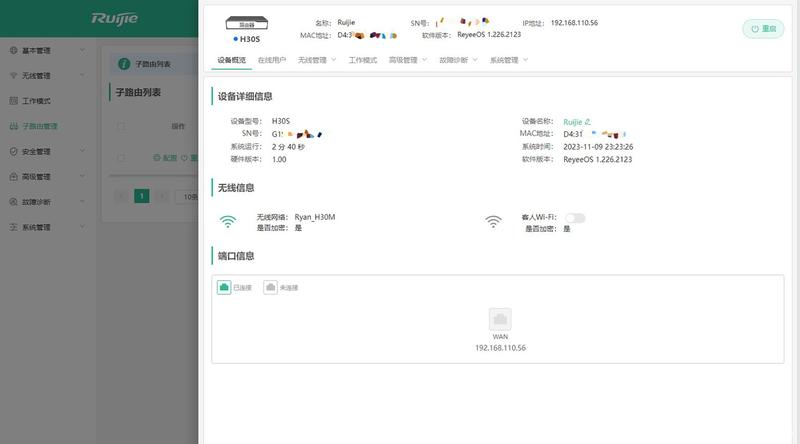
Task: Open 工作模式 in the left sidebar
Action: (36, 101)
